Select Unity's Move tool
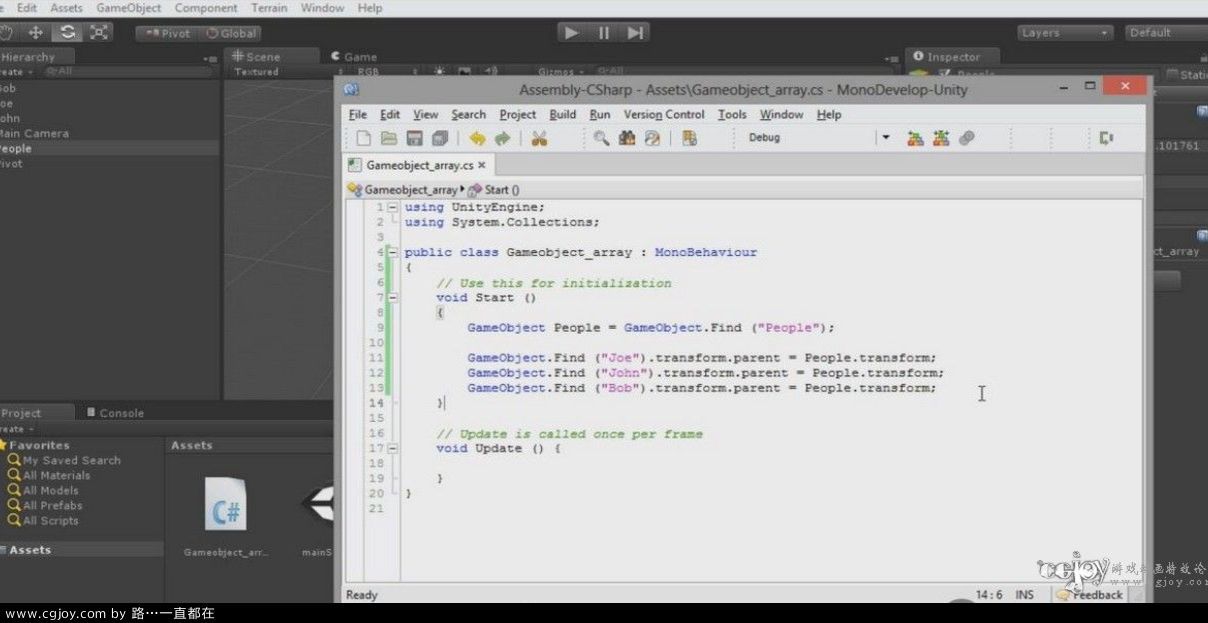 (35, 32)
